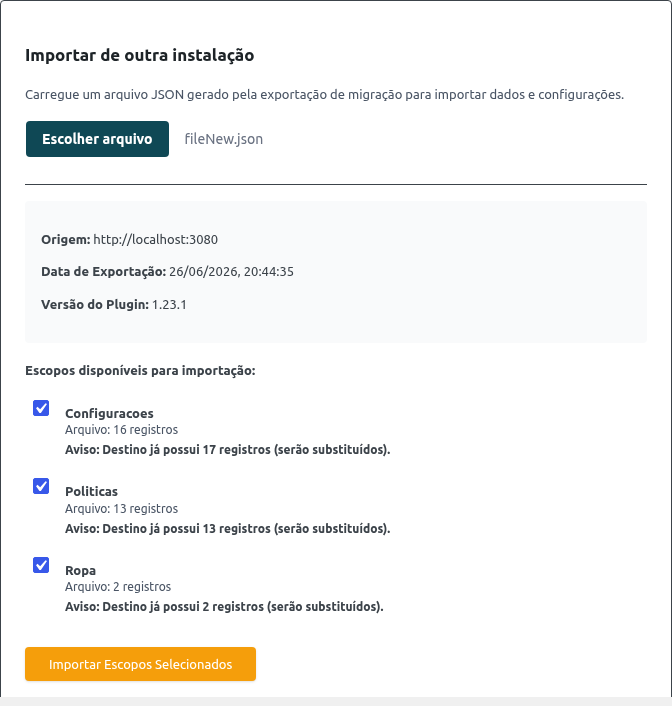Select the Politicas scope label
672x706 pixels.
(91, 491)
